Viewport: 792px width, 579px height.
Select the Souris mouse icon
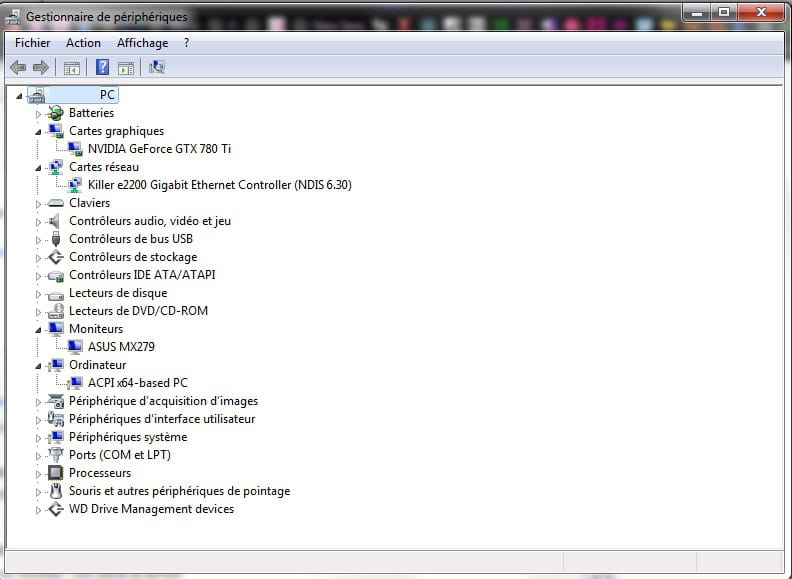[56, 491]
